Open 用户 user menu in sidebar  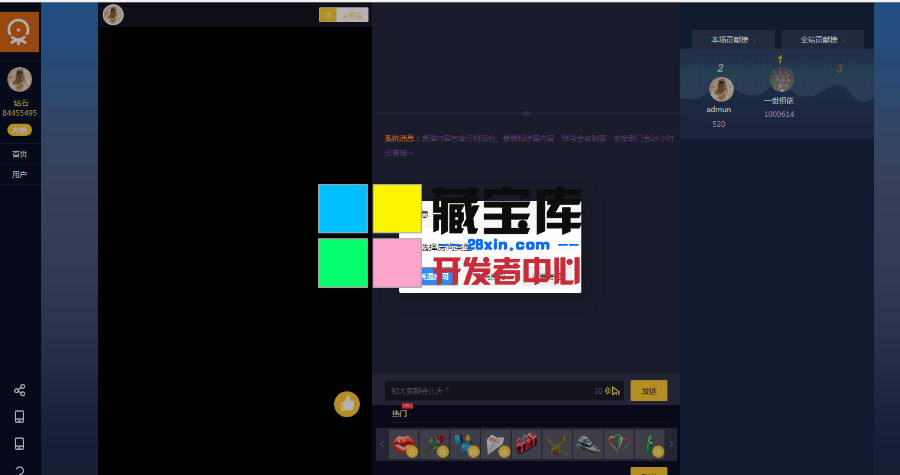pyautogui.click(x=20, y=174)
